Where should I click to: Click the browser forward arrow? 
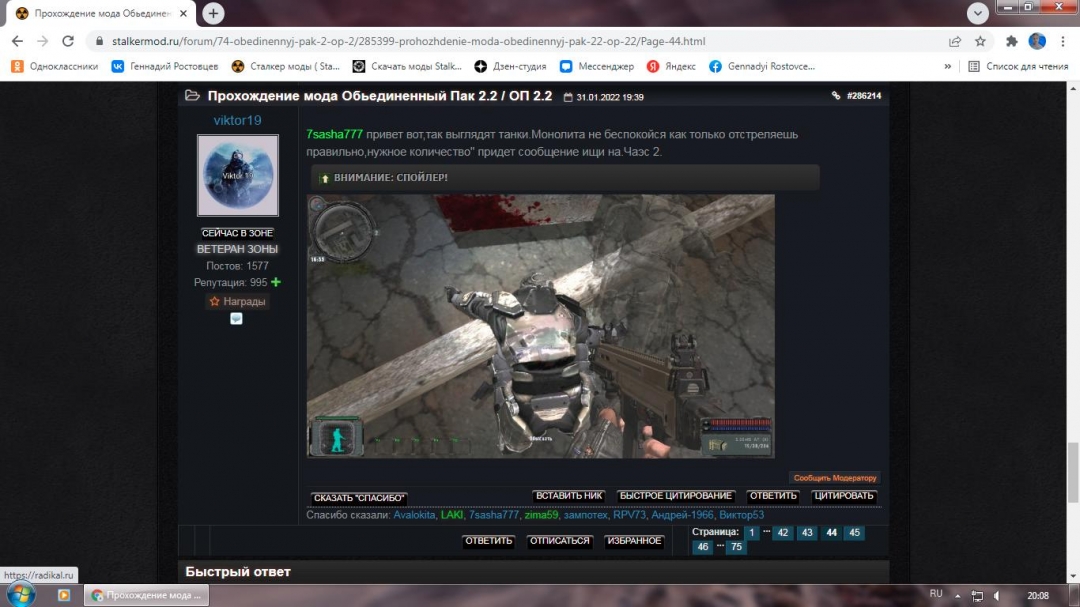click(x=43, y=41)
